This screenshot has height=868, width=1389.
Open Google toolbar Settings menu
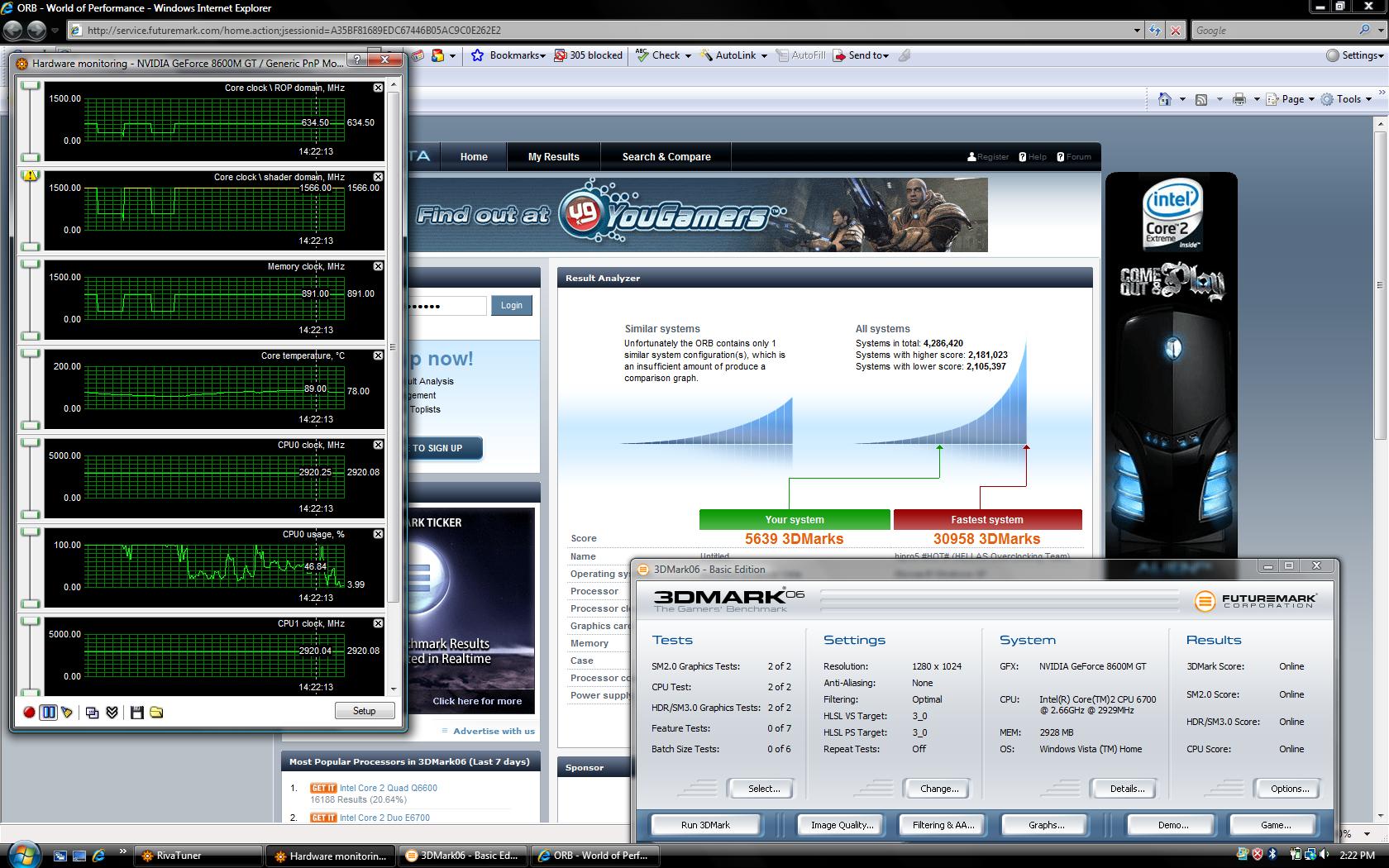[x=1354, y=55]
